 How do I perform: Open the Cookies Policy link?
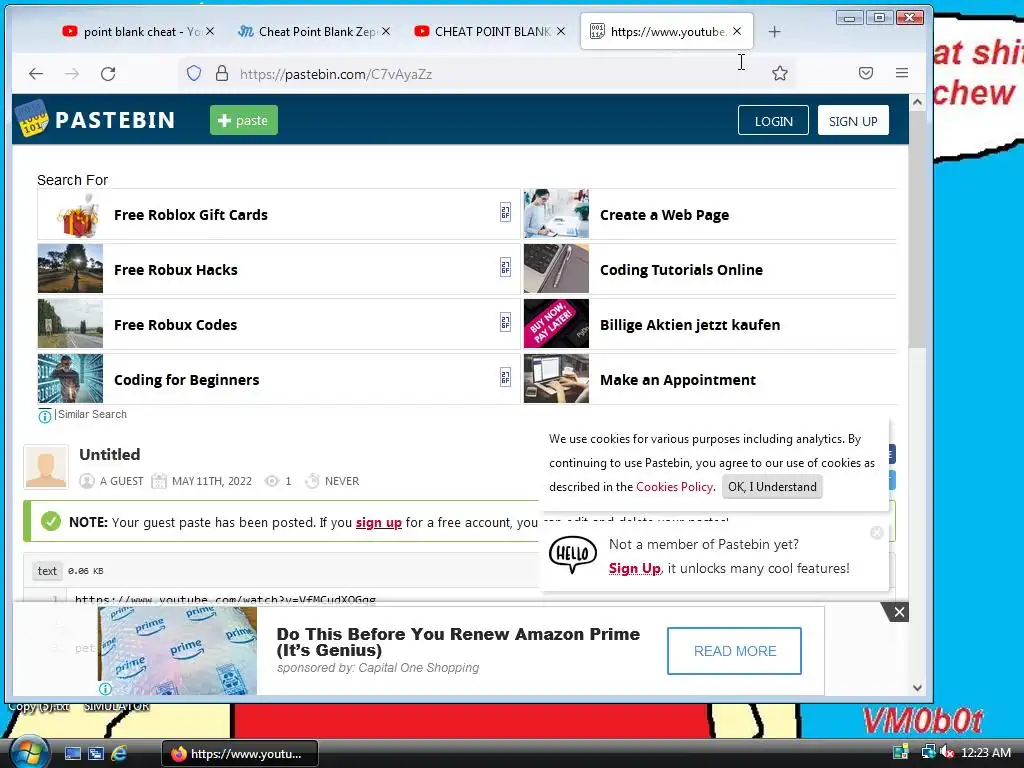pos(674,487)
